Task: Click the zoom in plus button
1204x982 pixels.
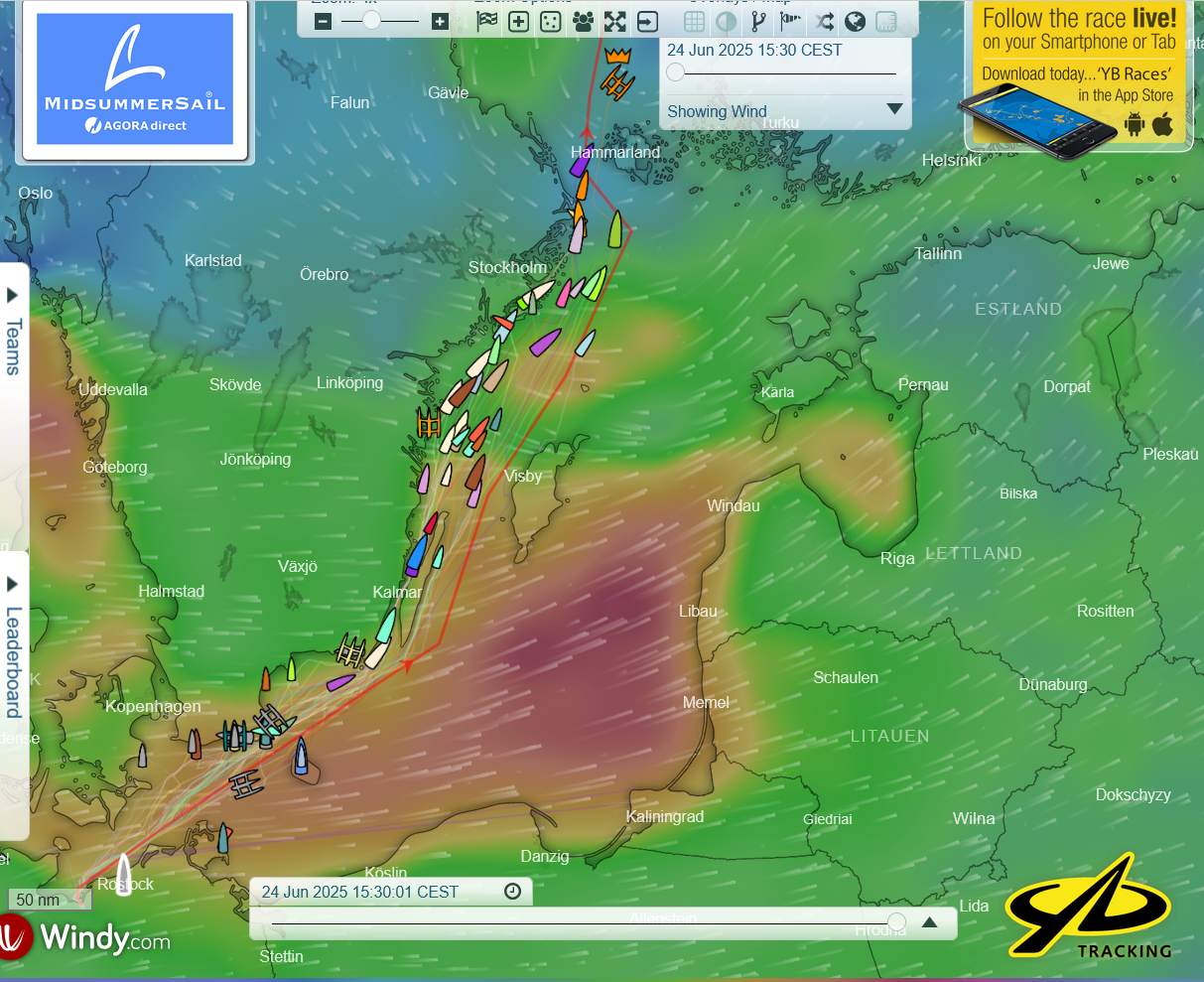Action: [x=440, y=21]
